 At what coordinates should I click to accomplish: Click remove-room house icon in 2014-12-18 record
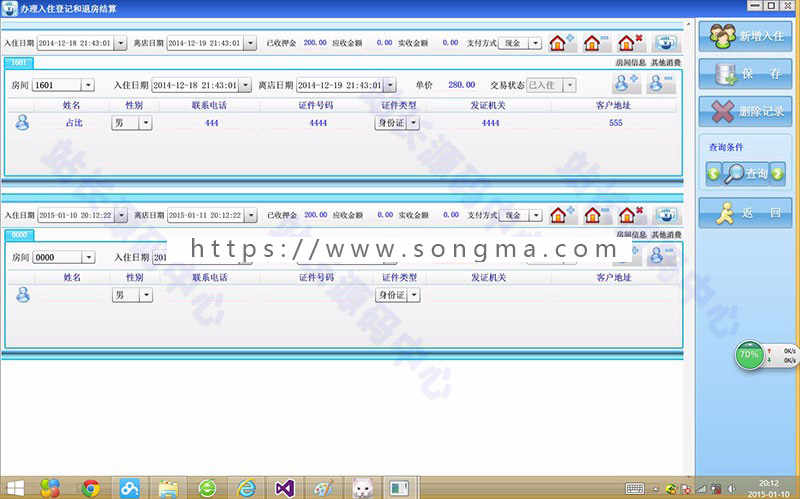596,43
